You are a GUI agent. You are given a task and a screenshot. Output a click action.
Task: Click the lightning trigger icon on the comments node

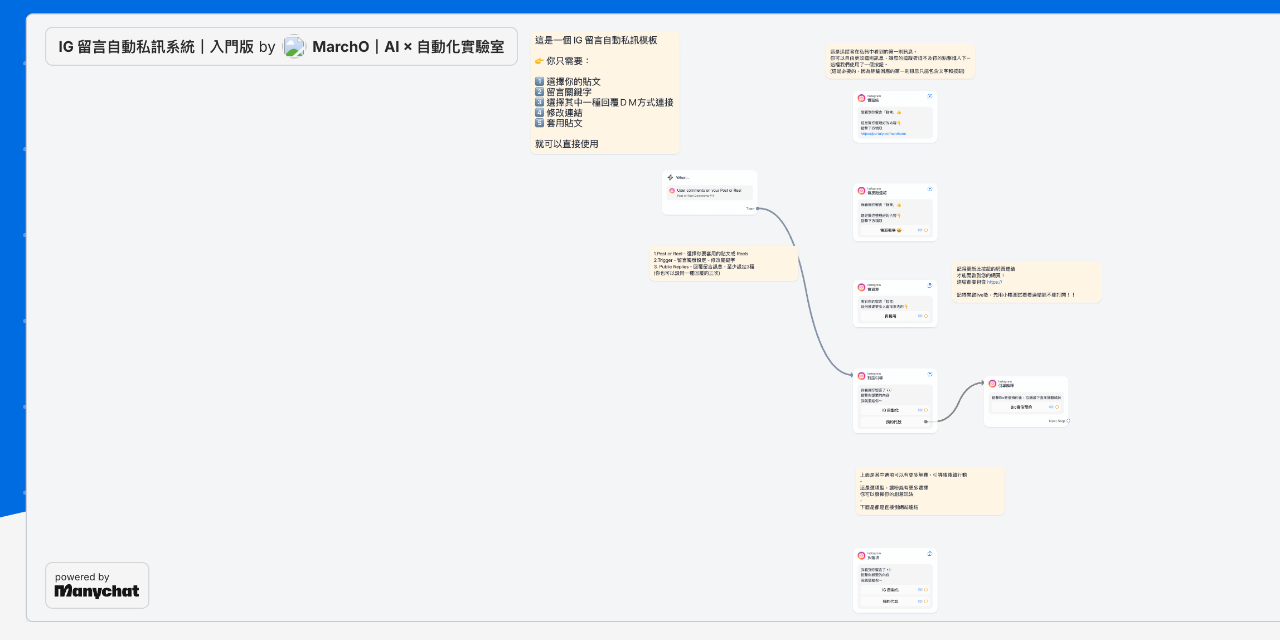pos(670,177)
